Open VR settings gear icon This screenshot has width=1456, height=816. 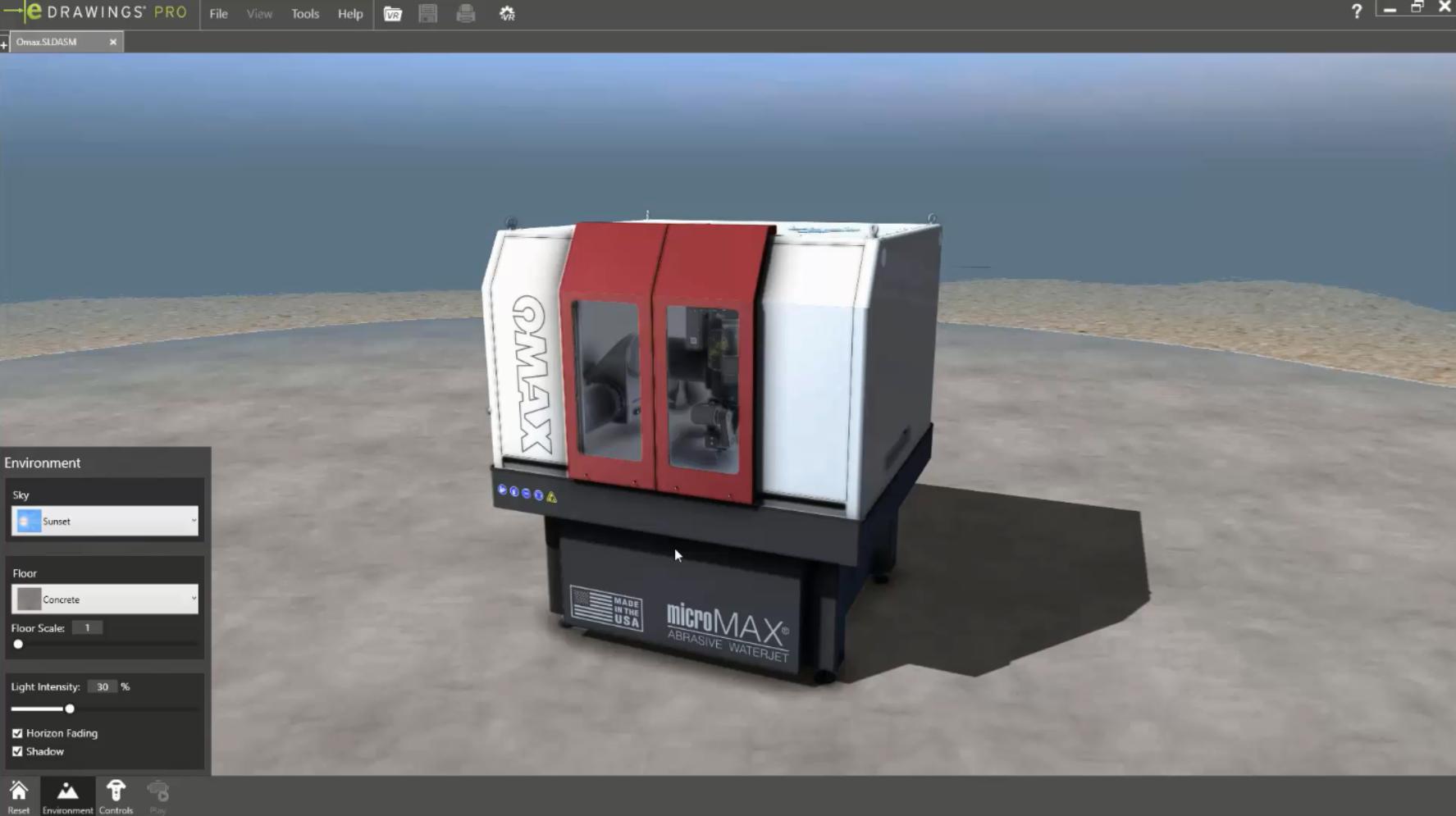click(x=507, y=14)
